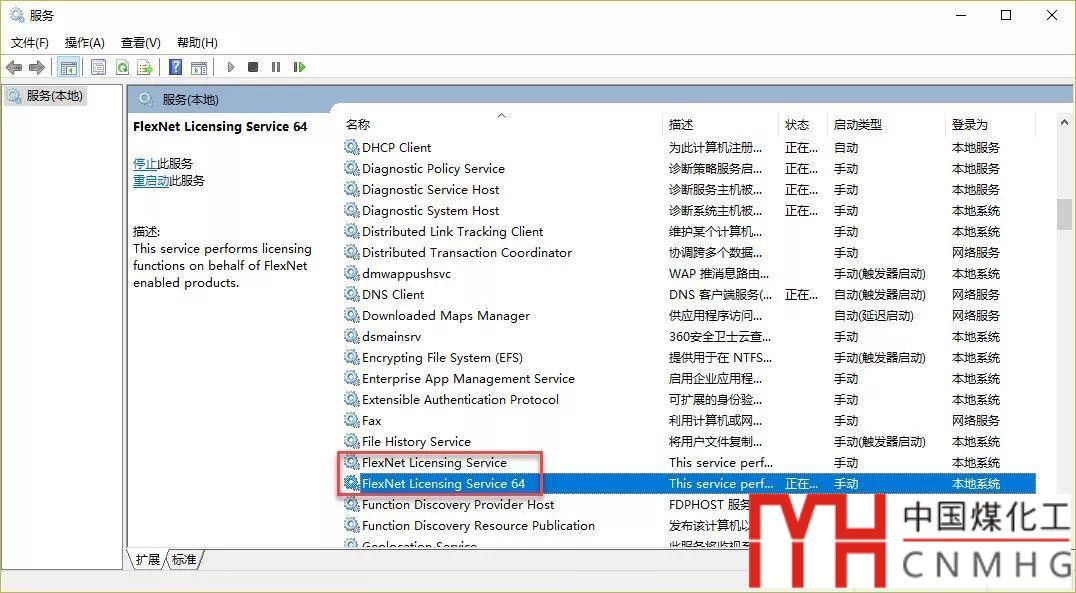Image resolution: width=1076 pixels, height=593 pixels.
Task: Select the dmwappushsvc service
Action: click(689, 274)
